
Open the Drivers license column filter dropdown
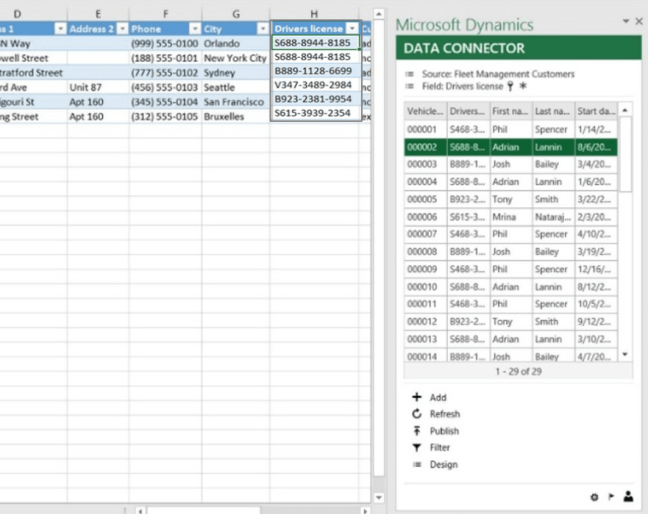[x=352, y=29]
